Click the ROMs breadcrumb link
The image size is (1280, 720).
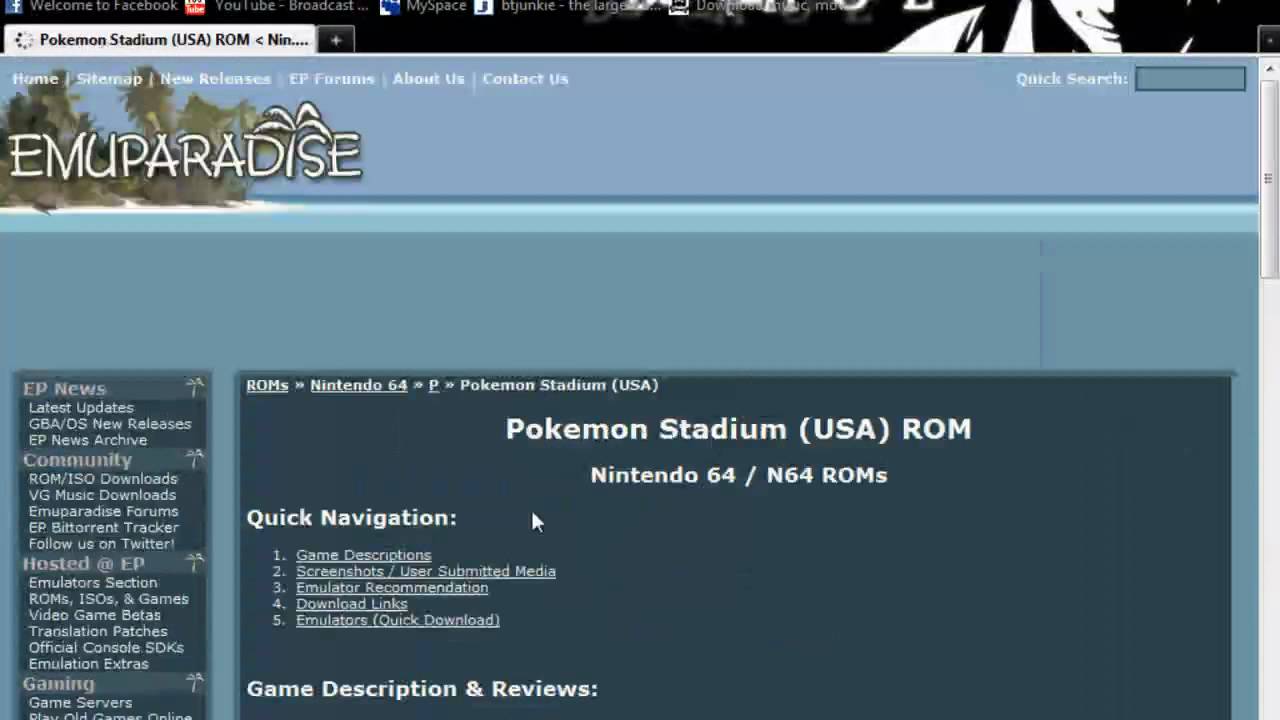click(x=267, y=385)
